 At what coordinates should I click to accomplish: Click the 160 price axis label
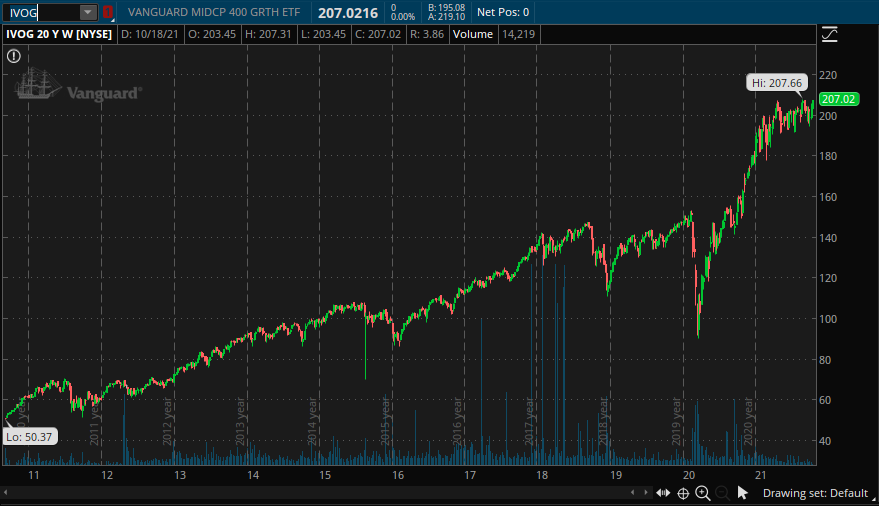click(828, 197)
